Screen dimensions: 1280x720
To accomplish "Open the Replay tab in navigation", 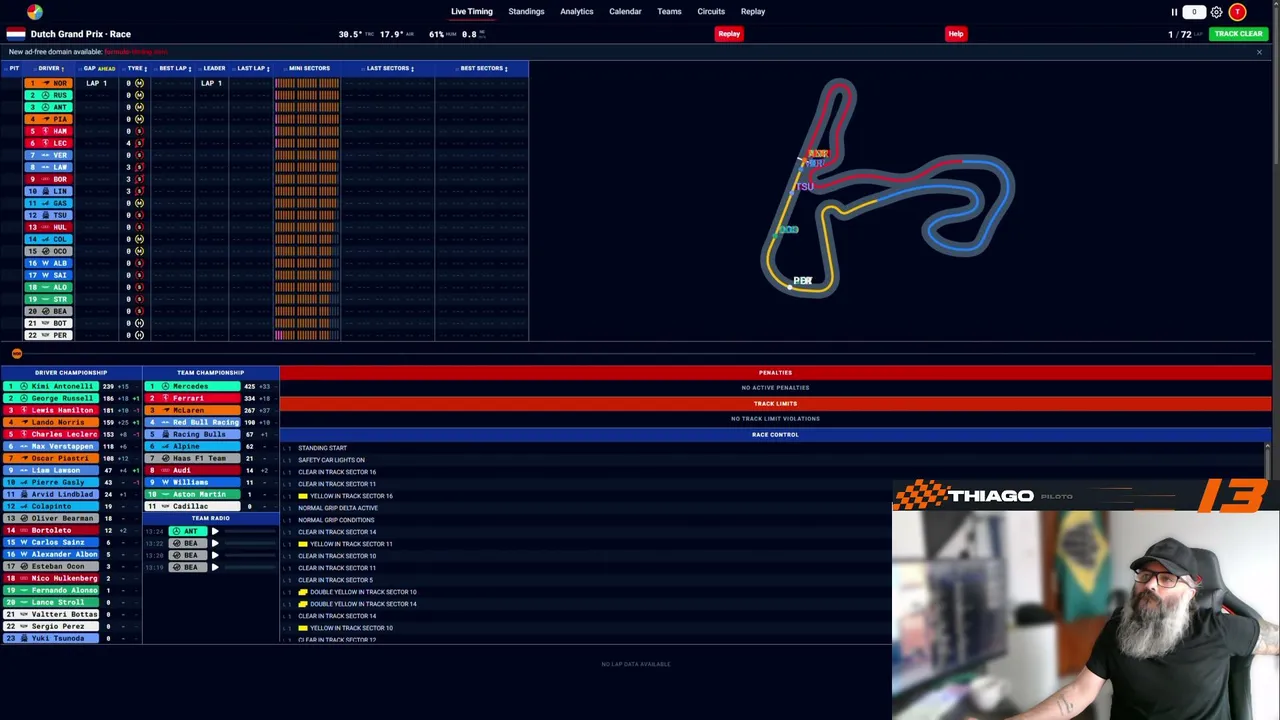I will click(753, 12).
